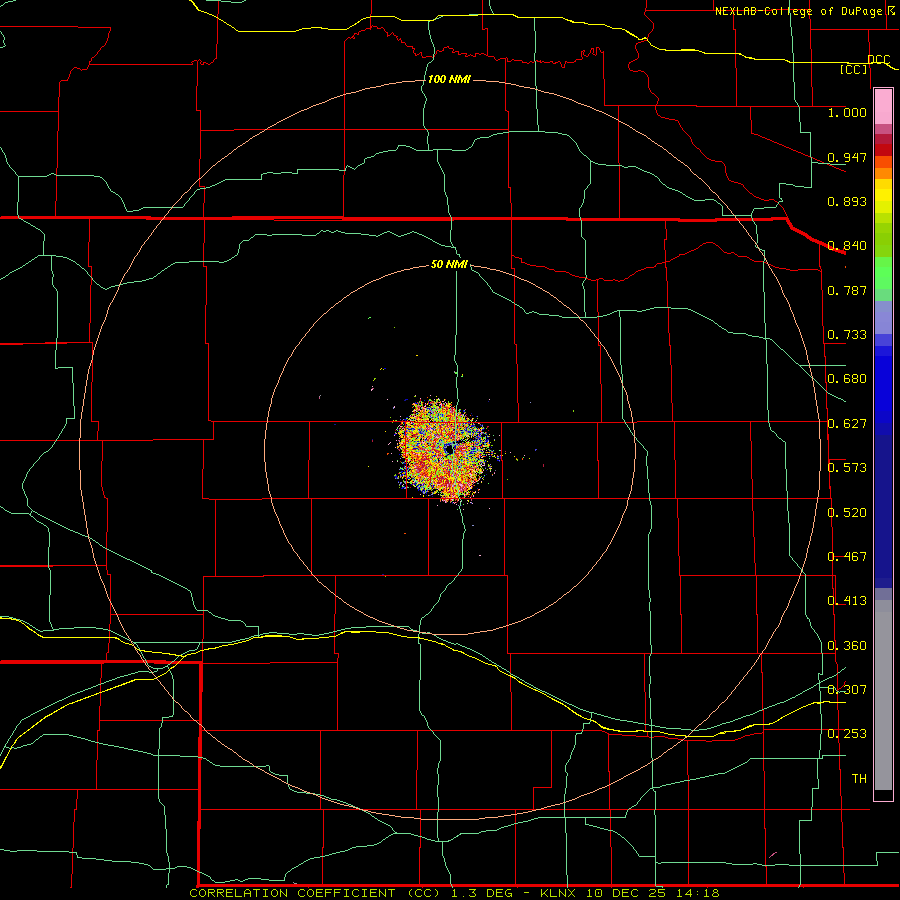This screenshot has width=900, height=900.
Task: Pick the light pink swatch at the top of the color bar
Action: coord(883,106)
